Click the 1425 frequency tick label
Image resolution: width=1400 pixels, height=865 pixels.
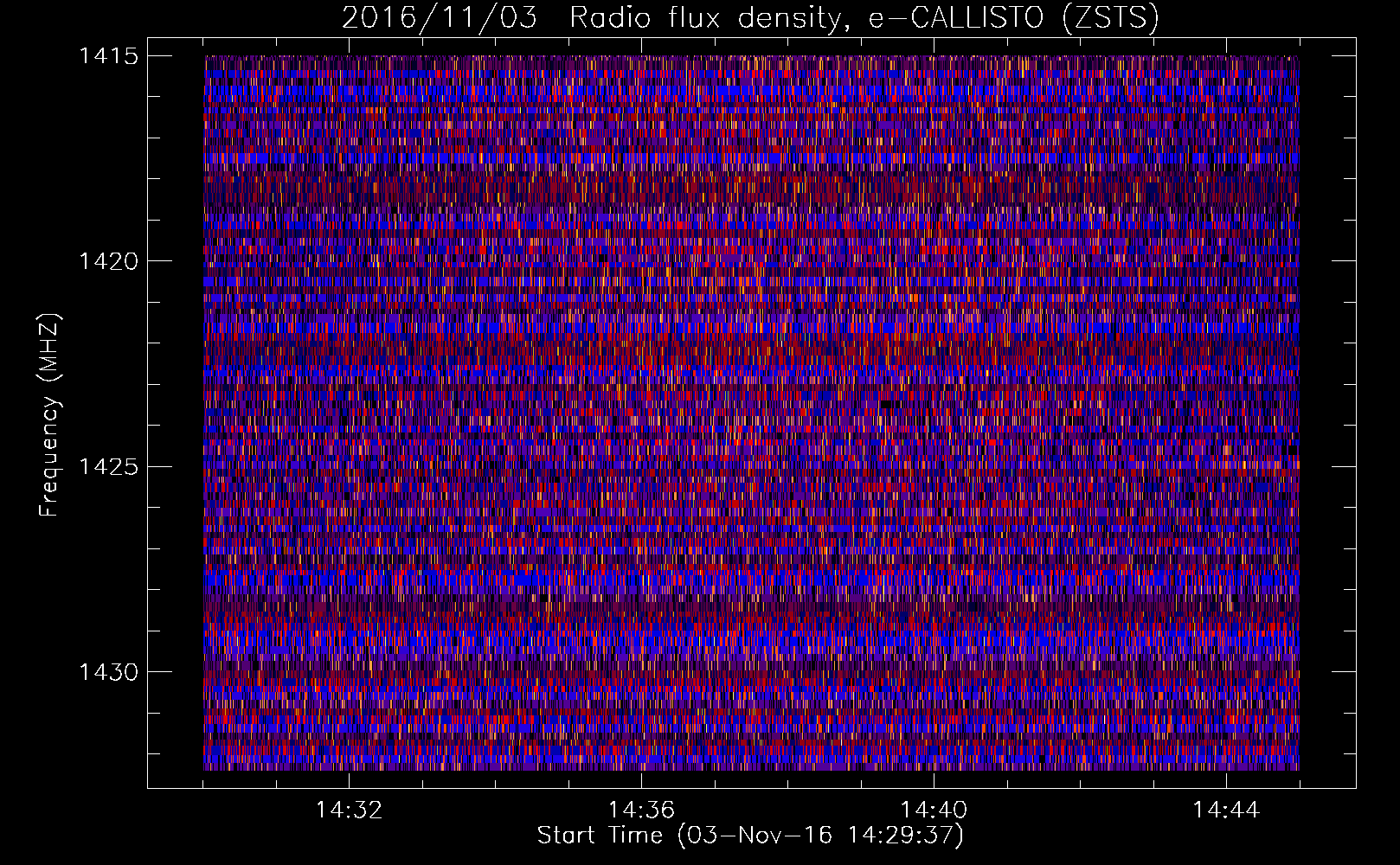point(108,467)
